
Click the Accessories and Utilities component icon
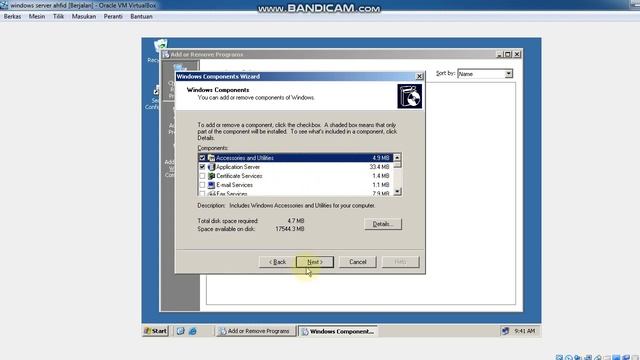coord(211,158)
